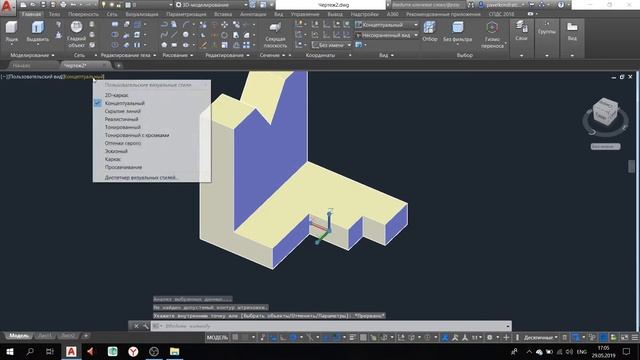The image size is (640, 360).
Task: Open the Несохраненный вид view dropdown
Action: point(386,35)
